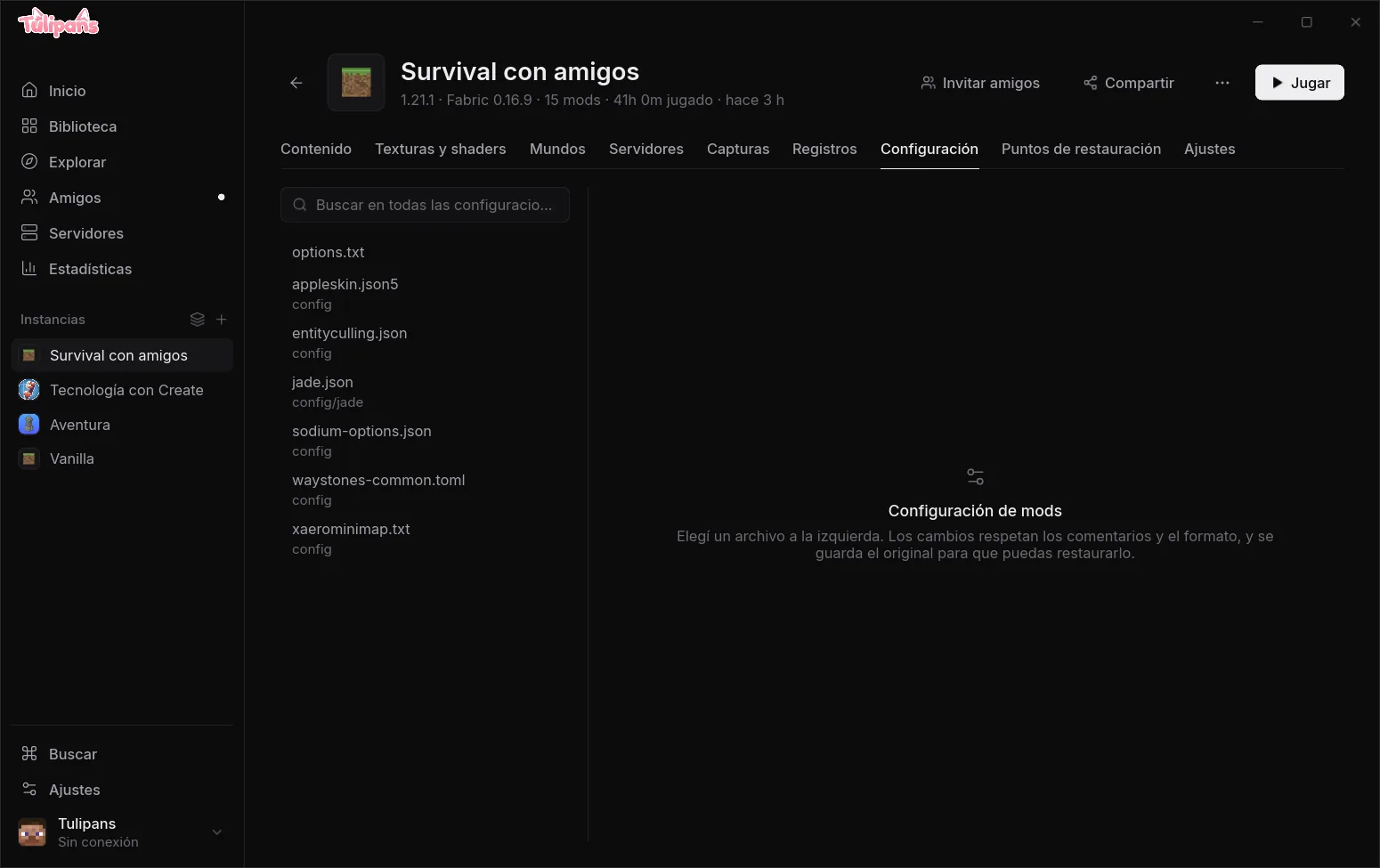Open Servidores sidebar icon
Viewport: 1380px width, 868px height.
click(29, 233)
